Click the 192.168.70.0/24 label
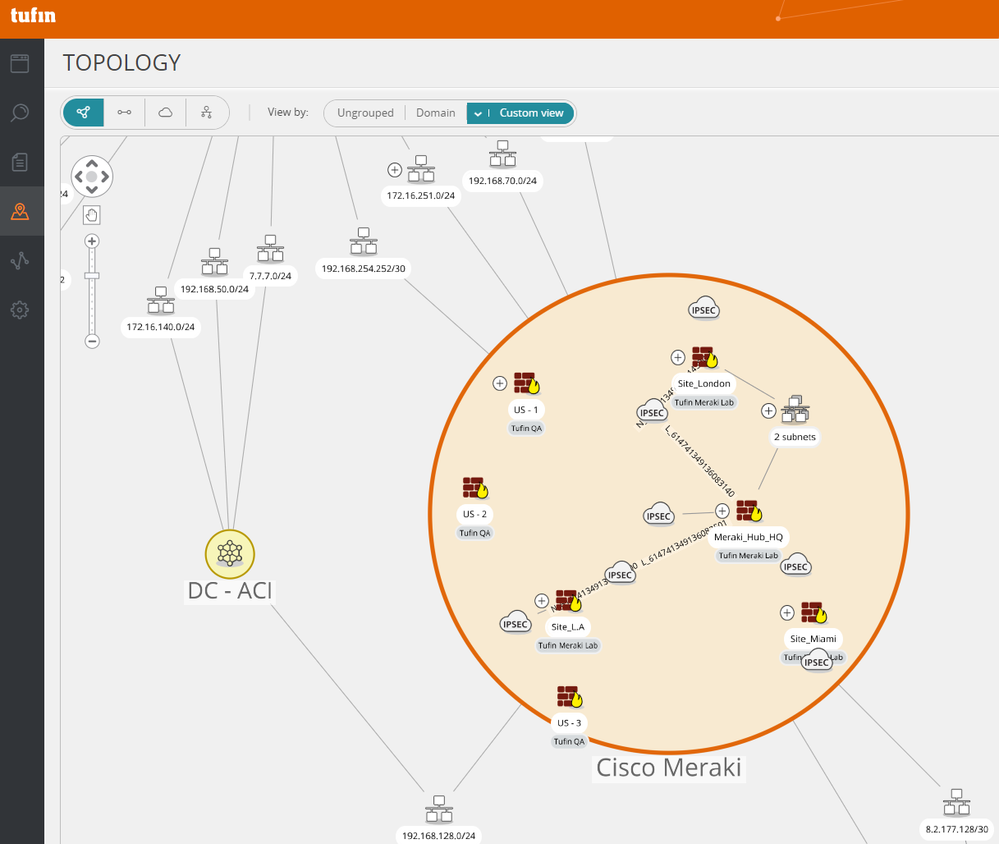This screenshot has height=844, width=999. coord(503,181)
